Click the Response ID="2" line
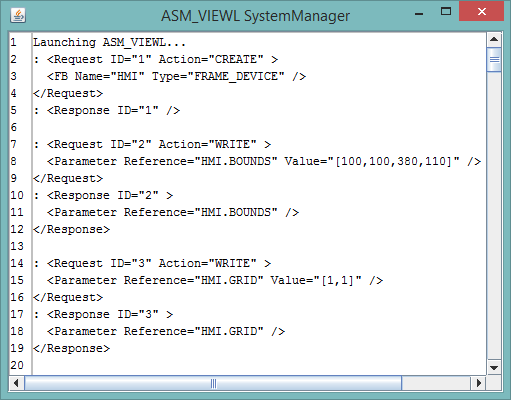The width and height of the screenshot is (511, 400). pos(103,195)
